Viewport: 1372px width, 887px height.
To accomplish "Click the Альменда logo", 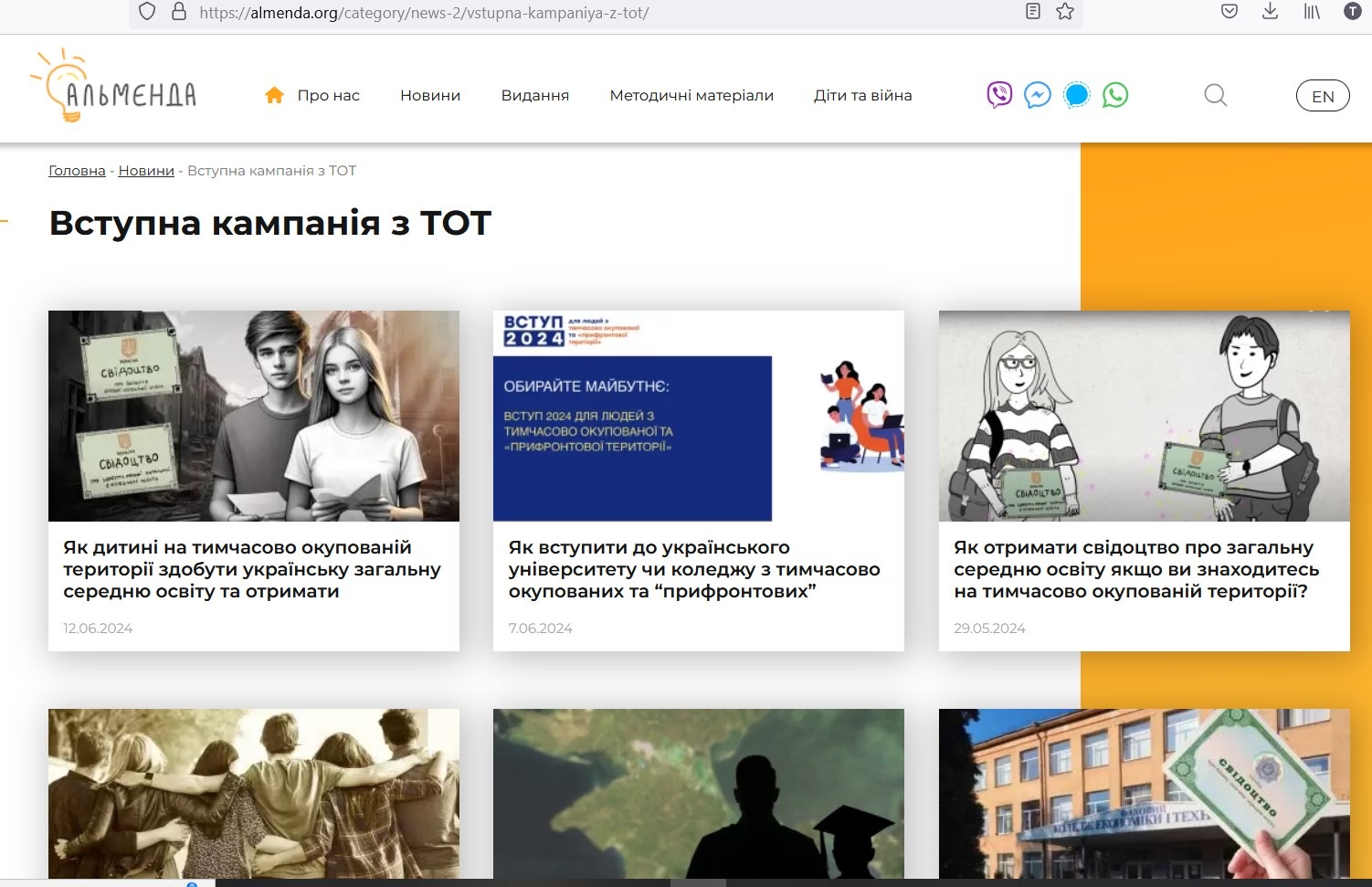I will click(x=114, y=87).
